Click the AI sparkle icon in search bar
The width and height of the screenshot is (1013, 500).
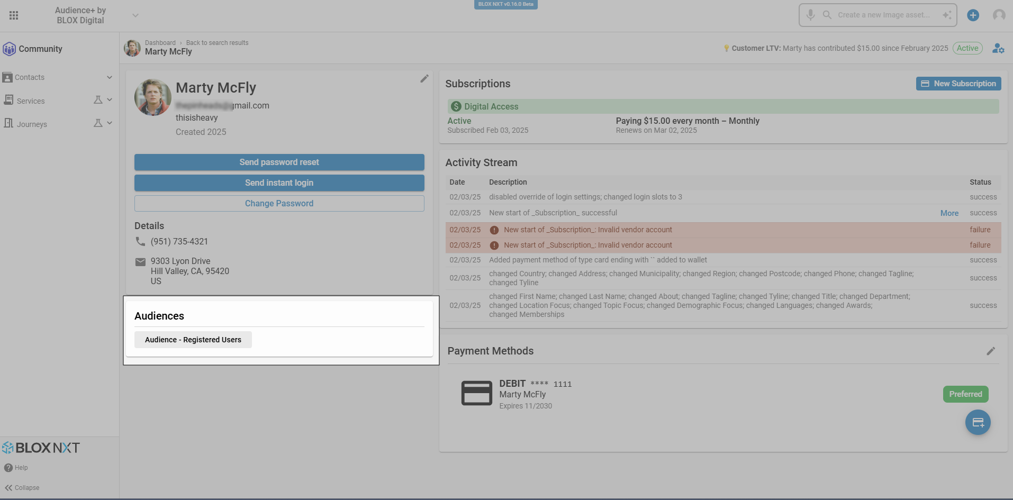(947, 15)
